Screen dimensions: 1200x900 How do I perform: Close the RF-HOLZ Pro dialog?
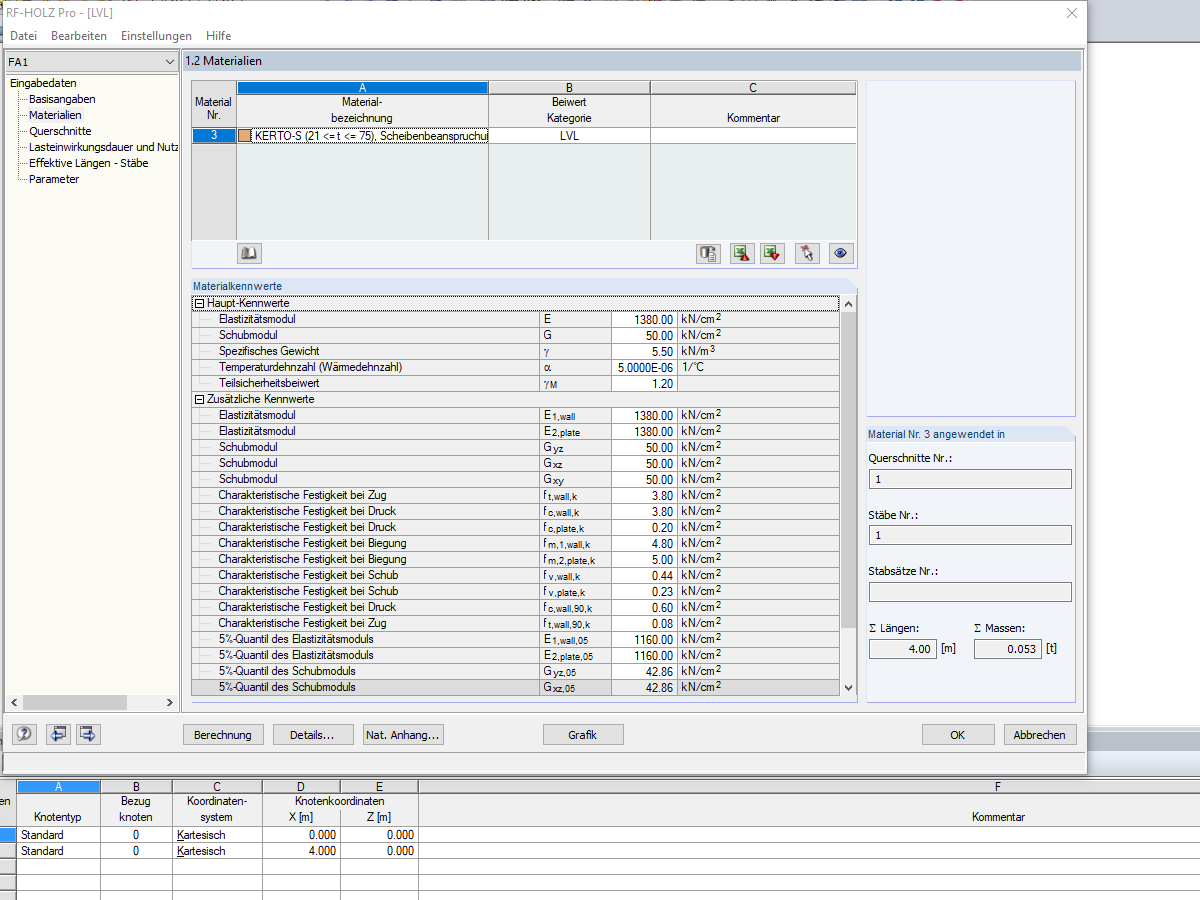(1072, 13)
